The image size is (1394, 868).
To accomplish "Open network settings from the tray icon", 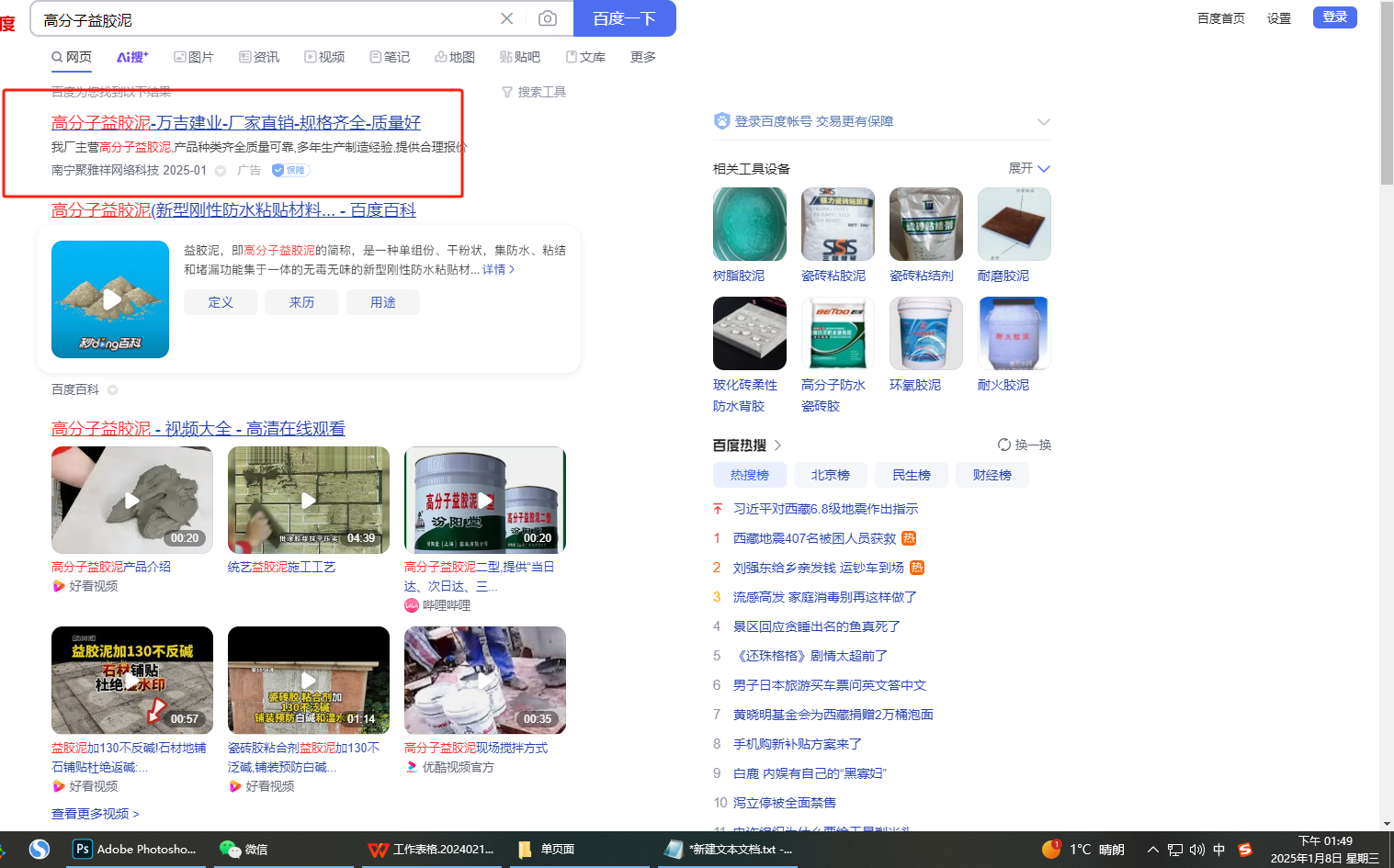I will (1175, 850).
